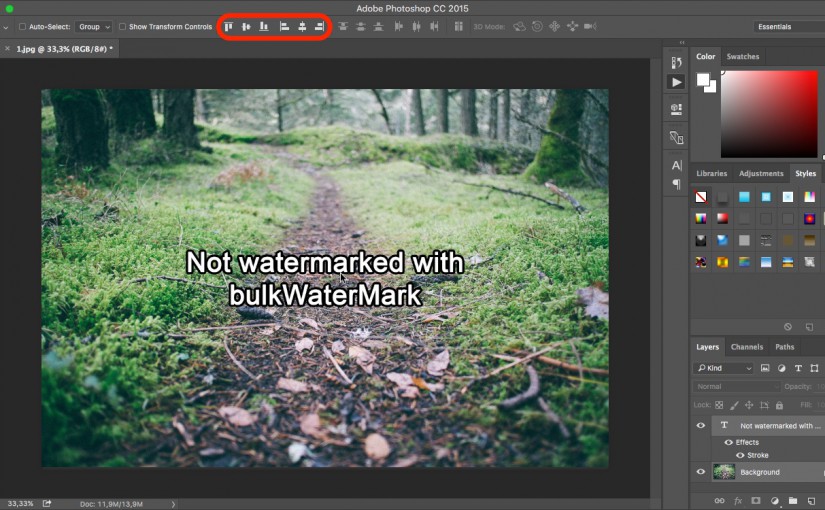Select 3D roll mode icon
This screenshot has height=510, width=825.
pos(537,26)
